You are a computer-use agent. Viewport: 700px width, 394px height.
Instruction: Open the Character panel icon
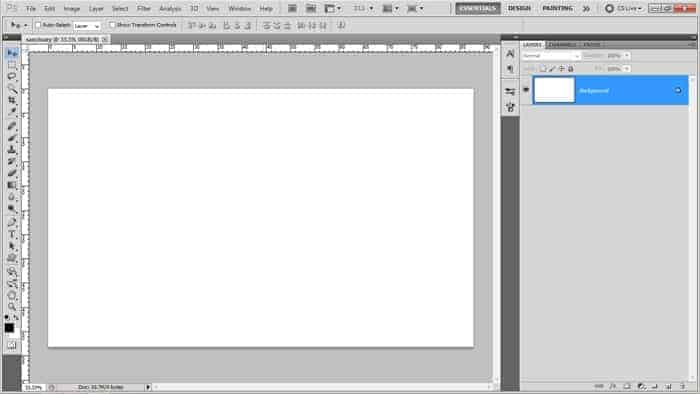tap(510, 54)
